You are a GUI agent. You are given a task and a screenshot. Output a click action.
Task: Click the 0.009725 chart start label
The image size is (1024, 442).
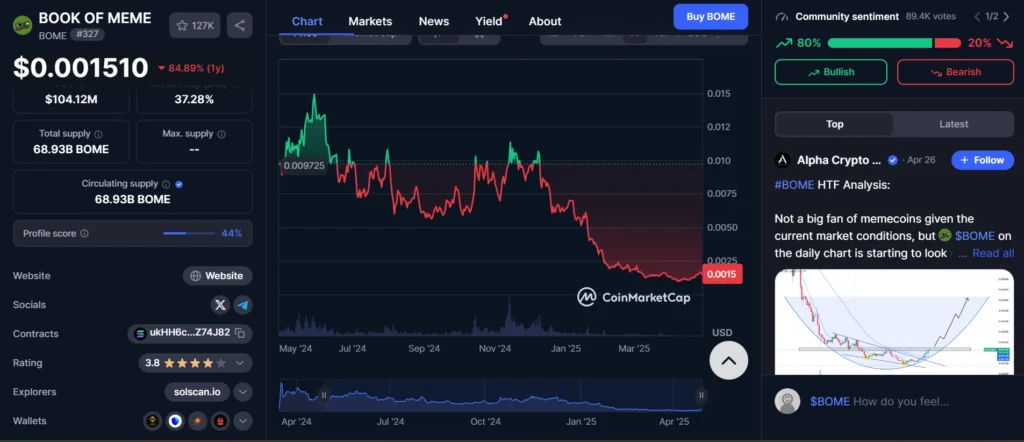[303, 166]
